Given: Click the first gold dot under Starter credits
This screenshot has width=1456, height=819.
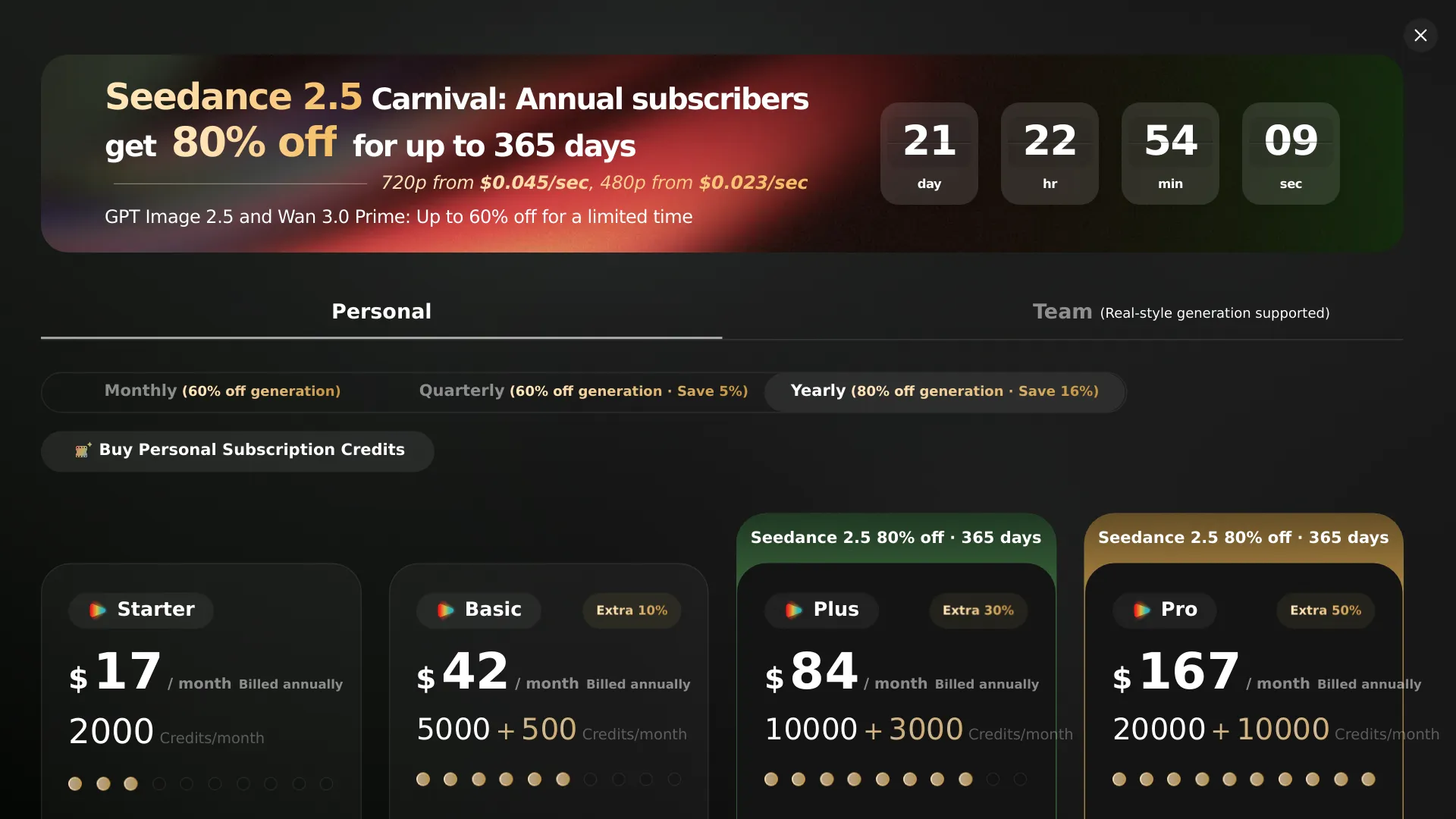Looking at the screenshot, I should 75,783.
